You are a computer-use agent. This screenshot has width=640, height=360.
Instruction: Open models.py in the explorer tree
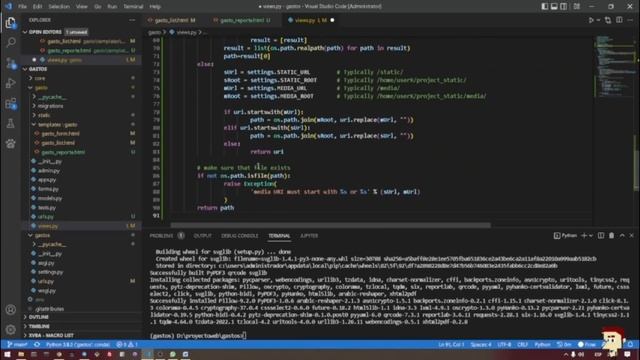(x=50, y=198)
